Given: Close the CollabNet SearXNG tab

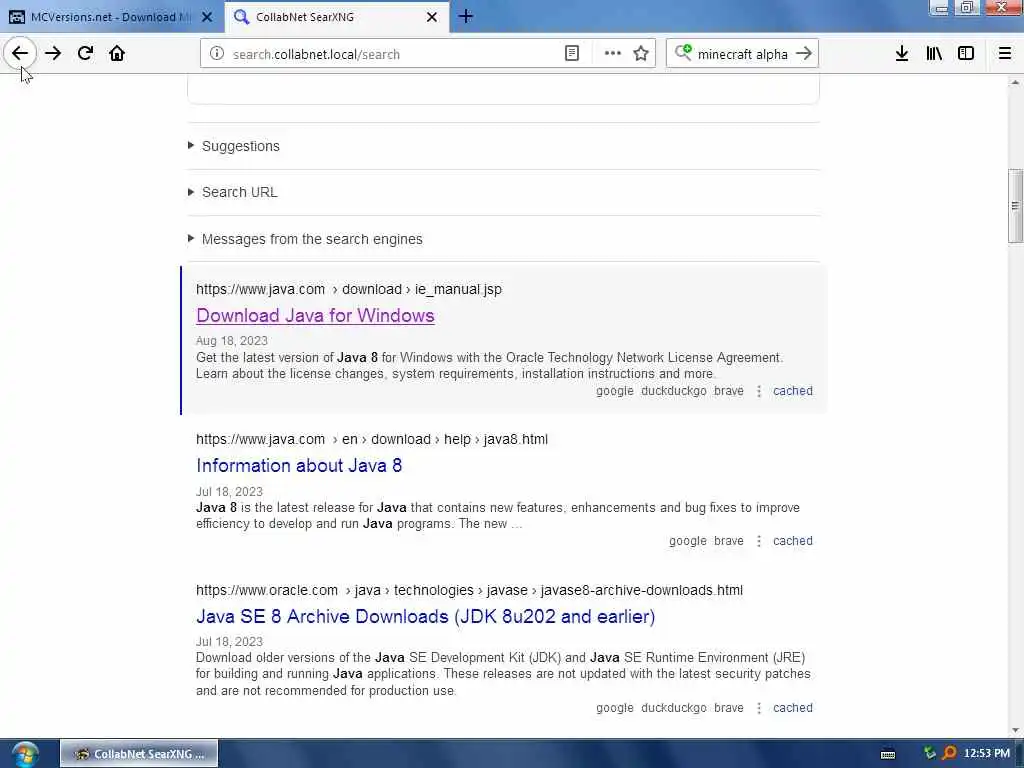Looking at the screenshot, I should 432,17.
